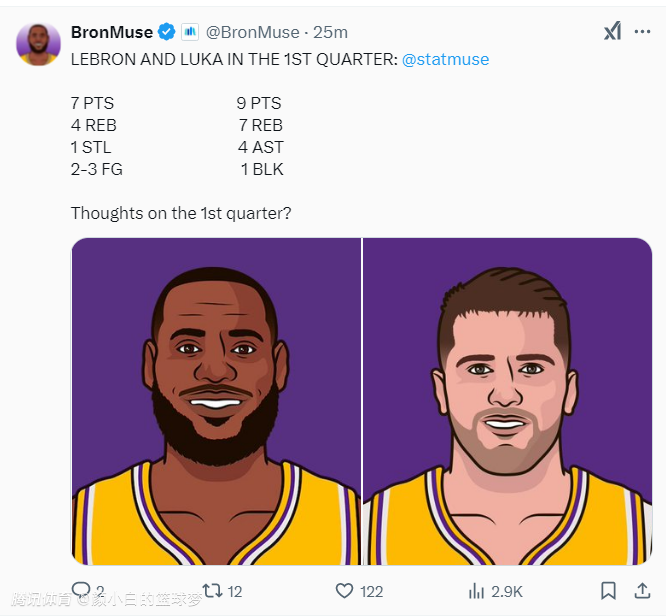Click the blue verified badge next to BronMuse
Screen dimensions: 666x616
168,32
